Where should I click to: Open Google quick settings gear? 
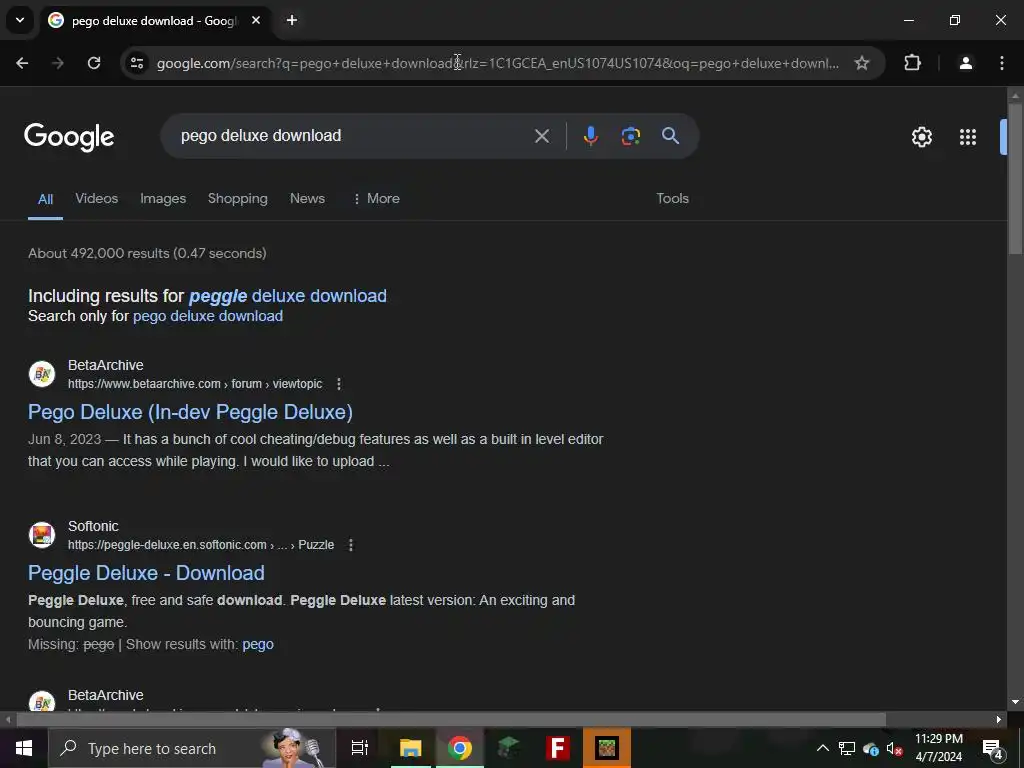921,136
